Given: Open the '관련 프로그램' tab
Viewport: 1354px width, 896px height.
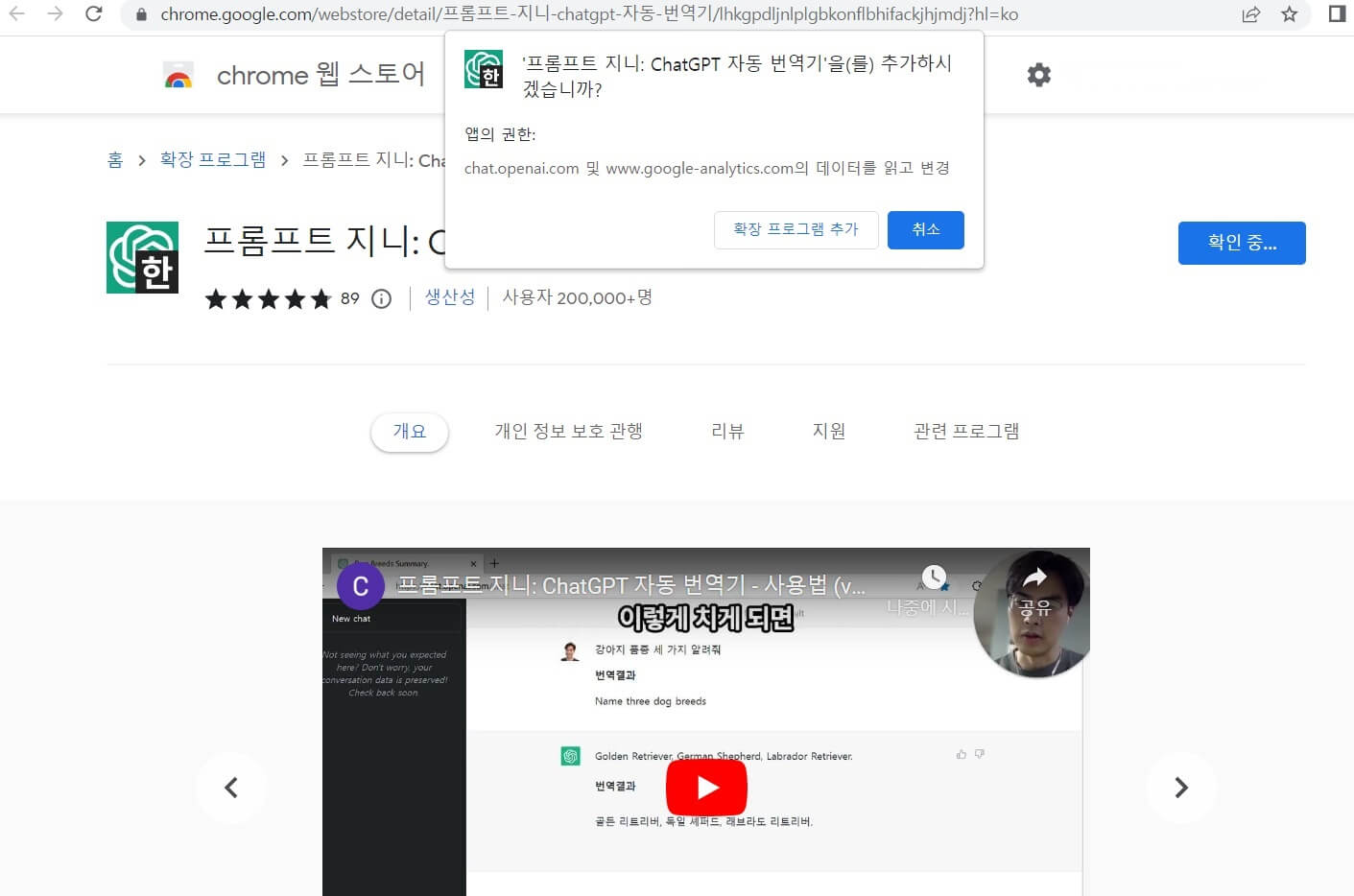Looking at the screenshot, I should (966, 432).
